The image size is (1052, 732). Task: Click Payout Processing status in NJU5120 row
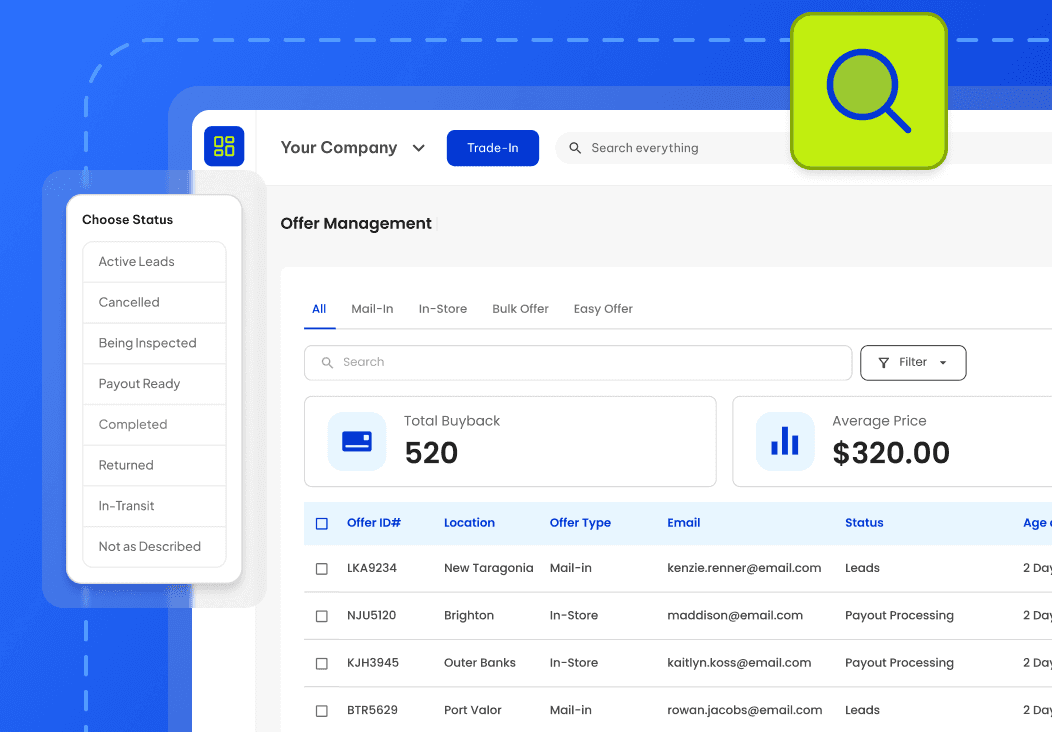(899, 615)
